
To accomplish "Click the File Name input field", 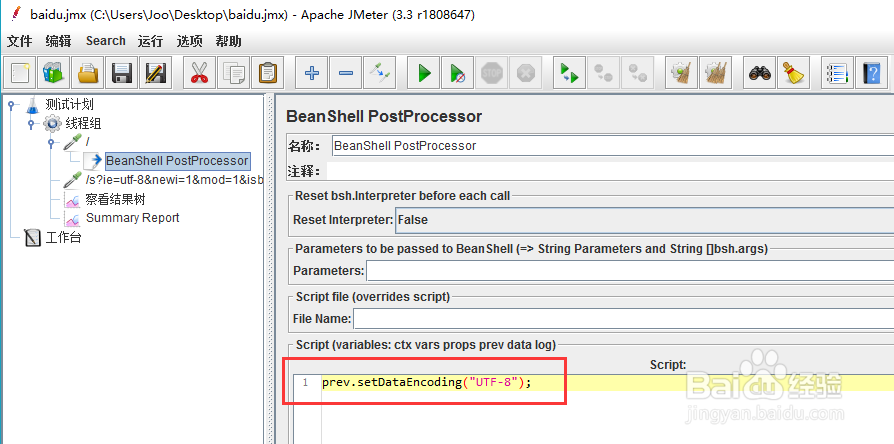I will pos(623,319).
